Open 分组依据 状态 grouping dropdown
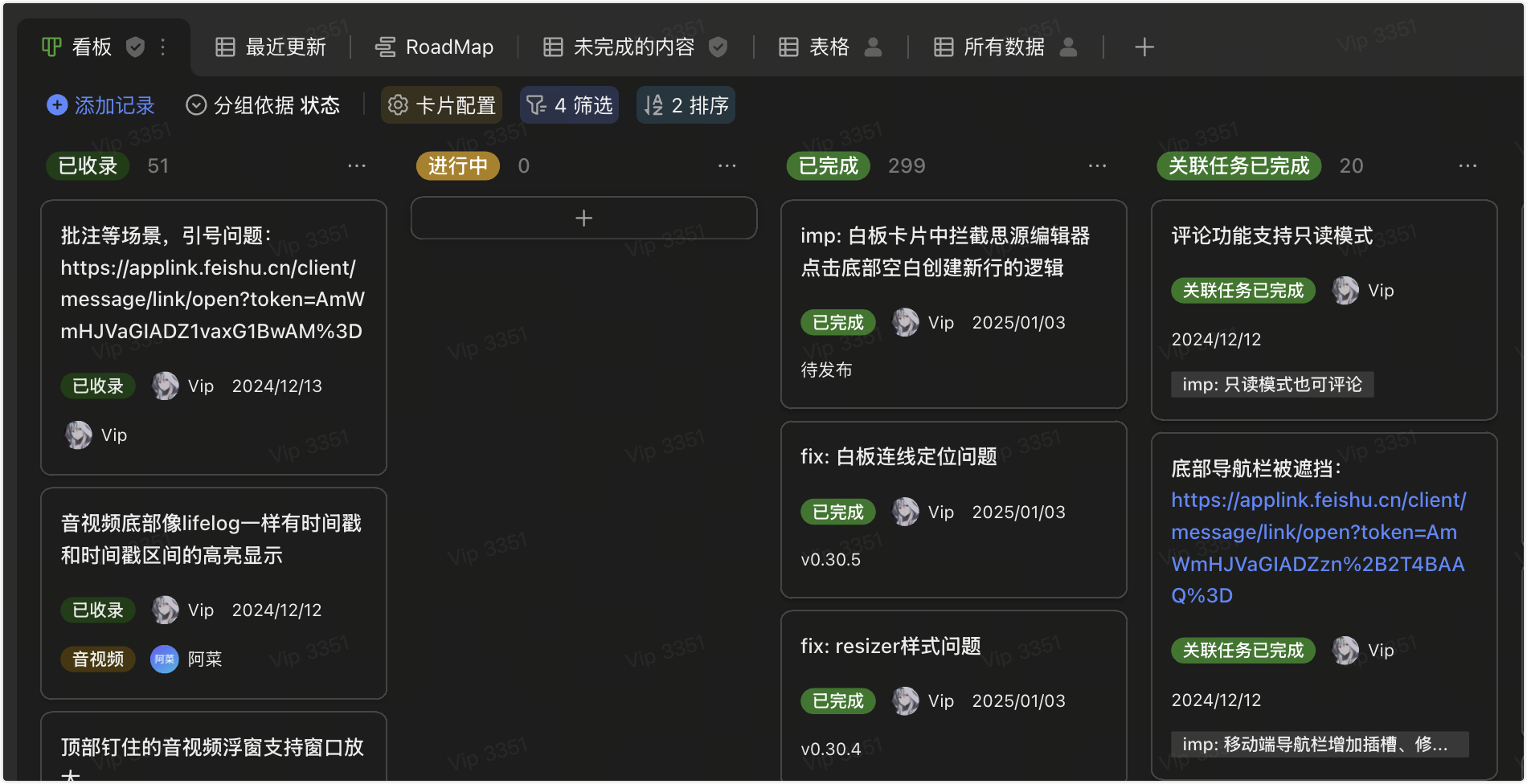 pyautogui.click(x=263, y=105)
